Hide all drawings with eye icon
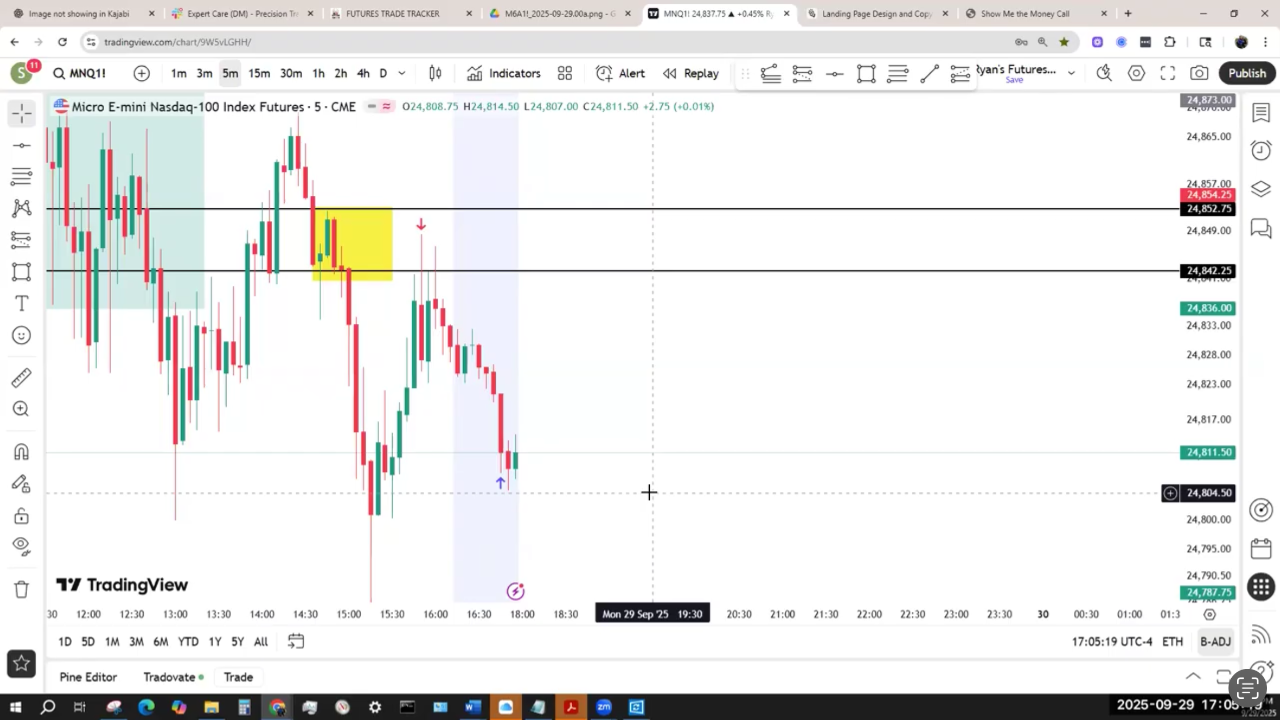 pos(21,546)
